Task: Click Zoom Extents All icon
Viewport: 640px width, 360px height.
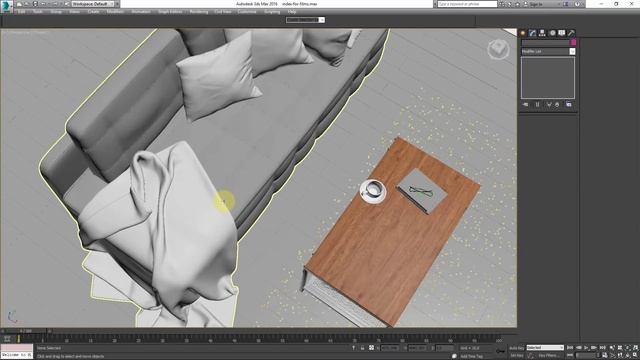Action: click(636, 348)
